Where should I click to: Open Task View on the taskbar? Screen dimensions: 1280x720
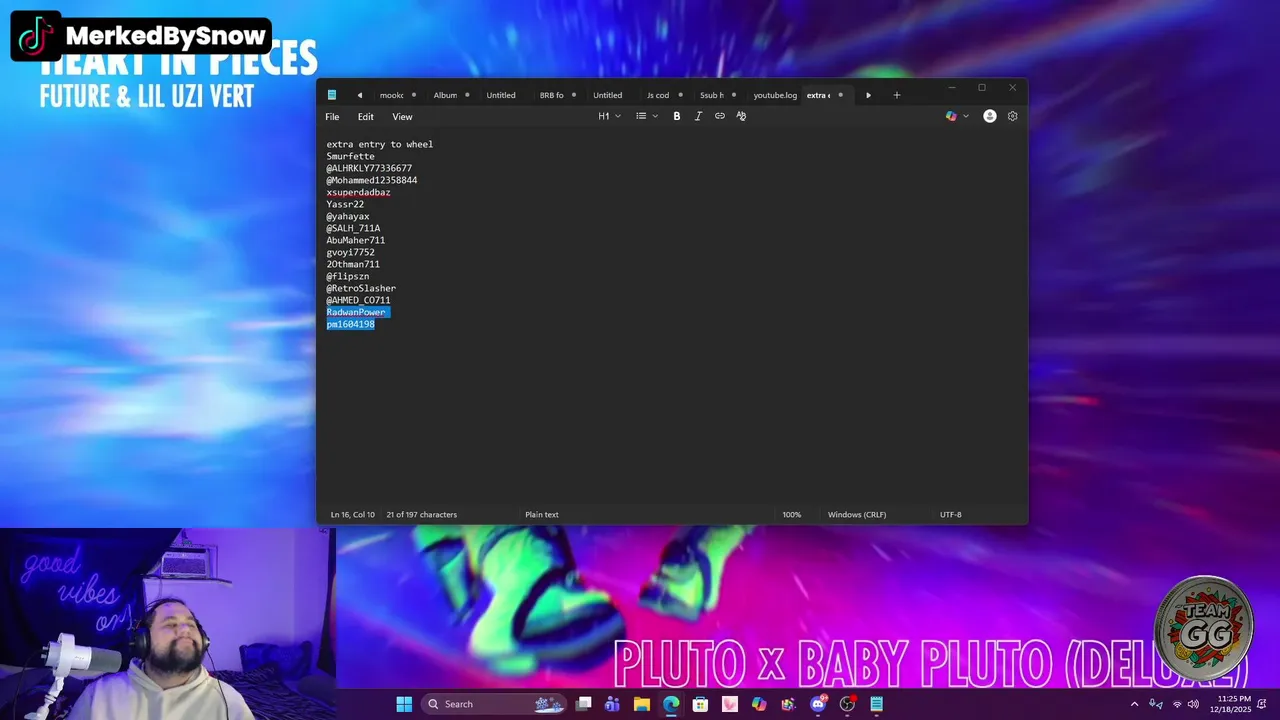[x=584, y=704]
